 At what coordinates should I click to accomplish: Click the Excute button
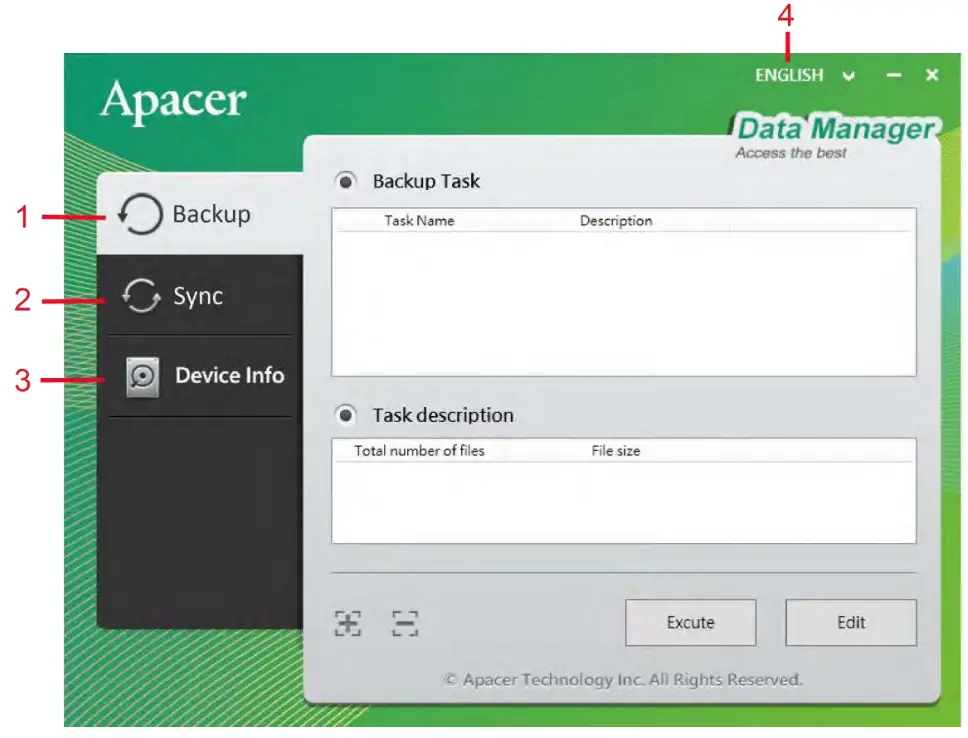[x=690, y=622]
